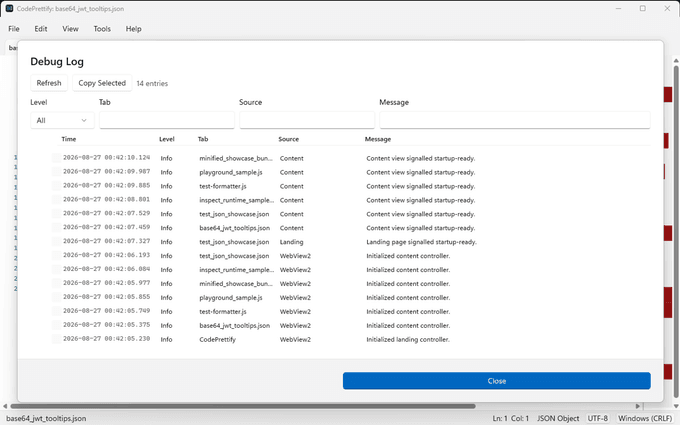Screen dimensions: 680x425
Task: Click timestamp 2026-08-27 00:42:05.977
Action: tap(107, 283)
